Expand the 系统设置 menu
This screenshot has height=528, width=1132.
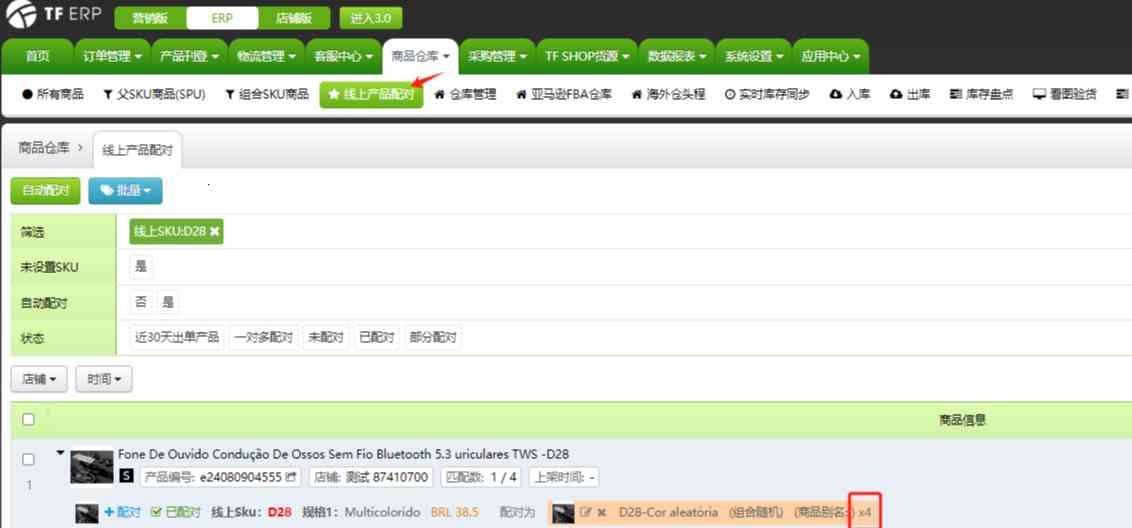pyautogui.click(x=754, y=56)
